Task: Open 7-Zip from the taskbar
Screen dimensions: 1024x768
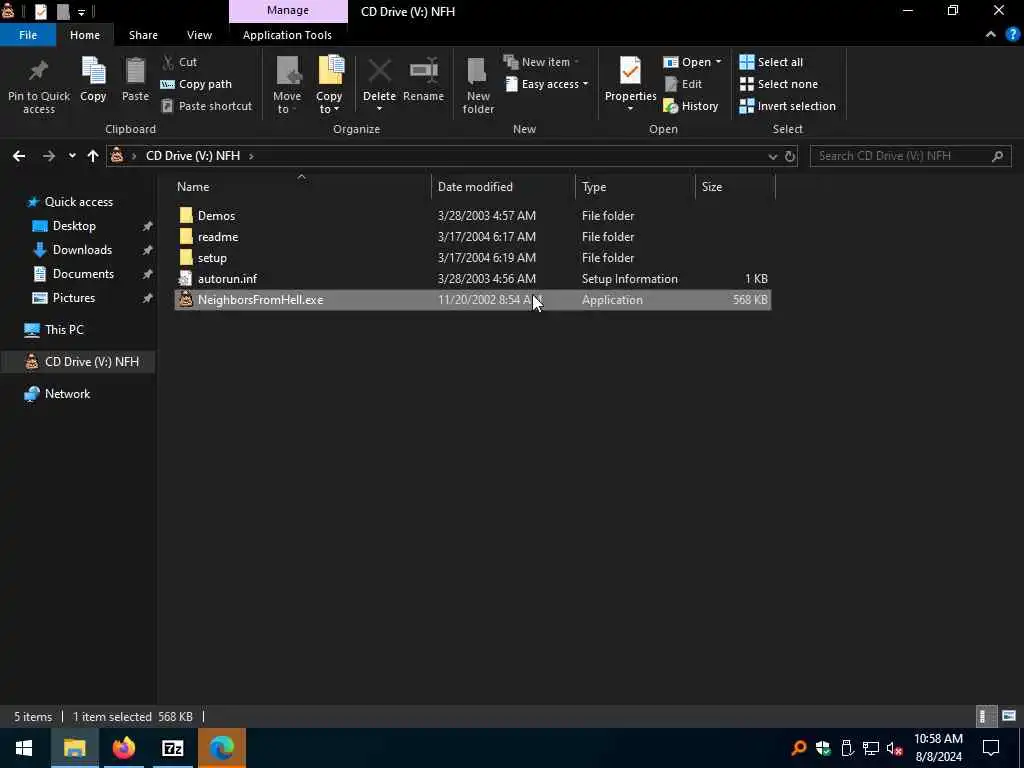Action: (x=172, y=748)
